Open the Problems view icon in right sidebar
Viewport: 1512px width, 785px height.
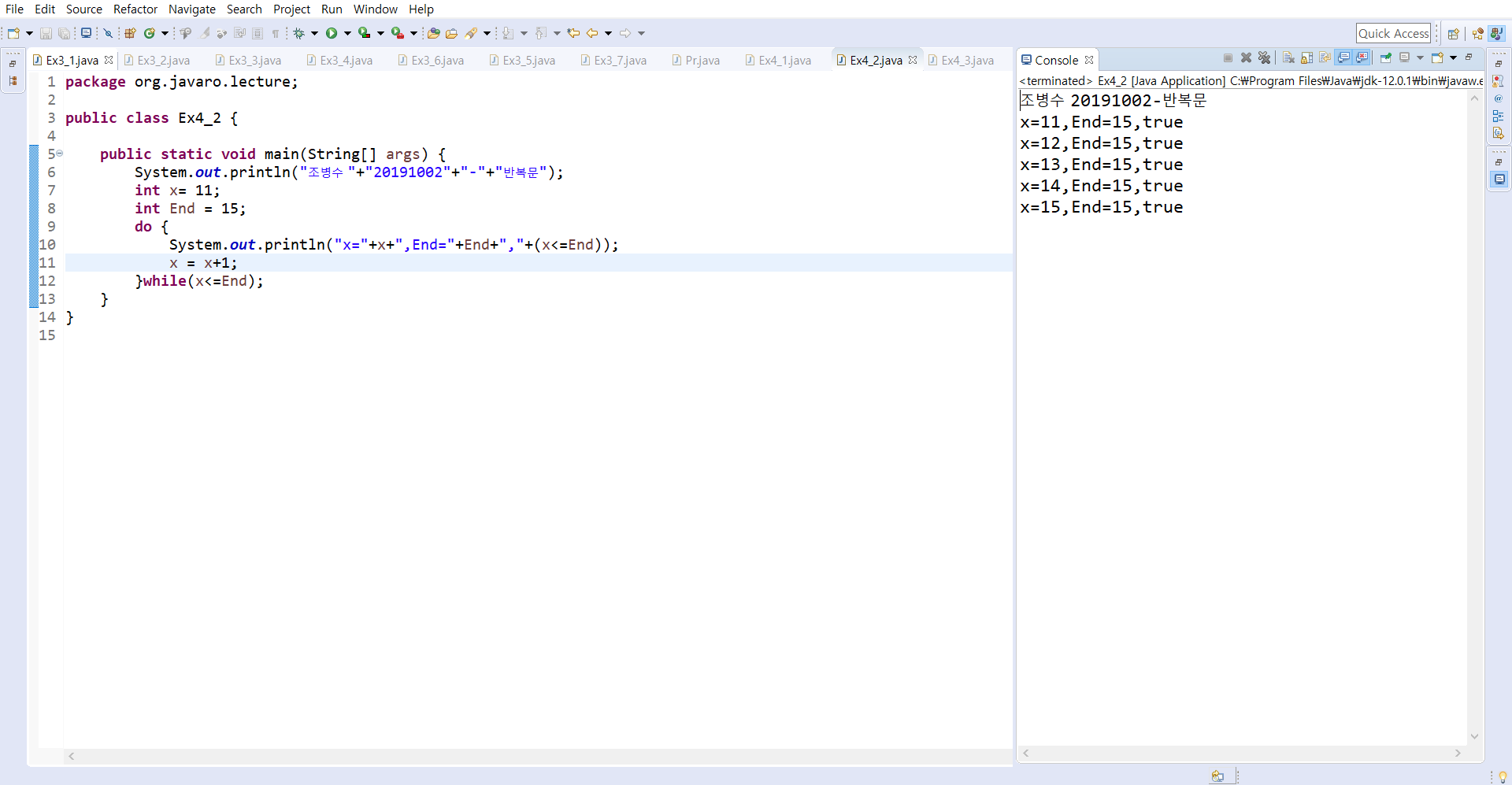pyautogui.click(x=1498, y=81)
